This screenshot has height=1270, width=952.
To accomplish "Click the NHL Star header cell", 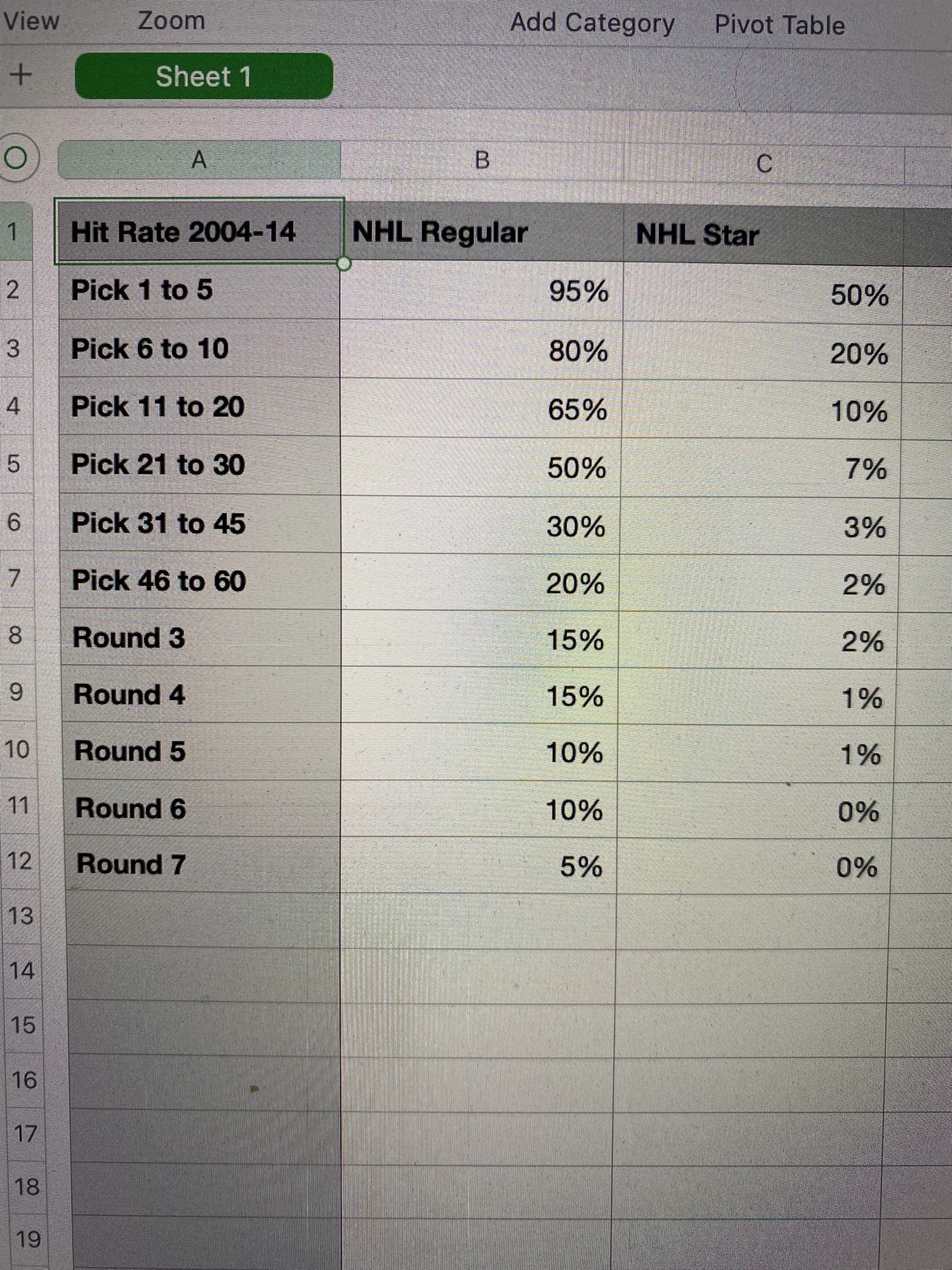I will click(763, 235).
